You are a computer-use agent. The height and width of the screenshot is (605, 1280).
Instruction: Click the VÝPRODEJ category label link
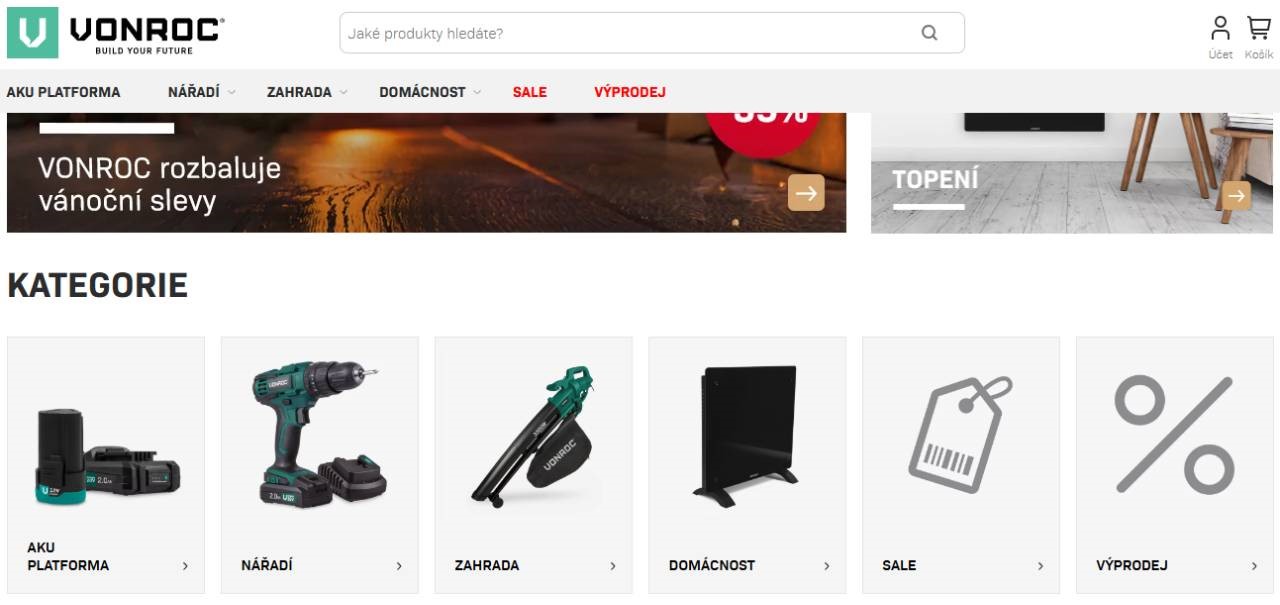point(1132,565)
